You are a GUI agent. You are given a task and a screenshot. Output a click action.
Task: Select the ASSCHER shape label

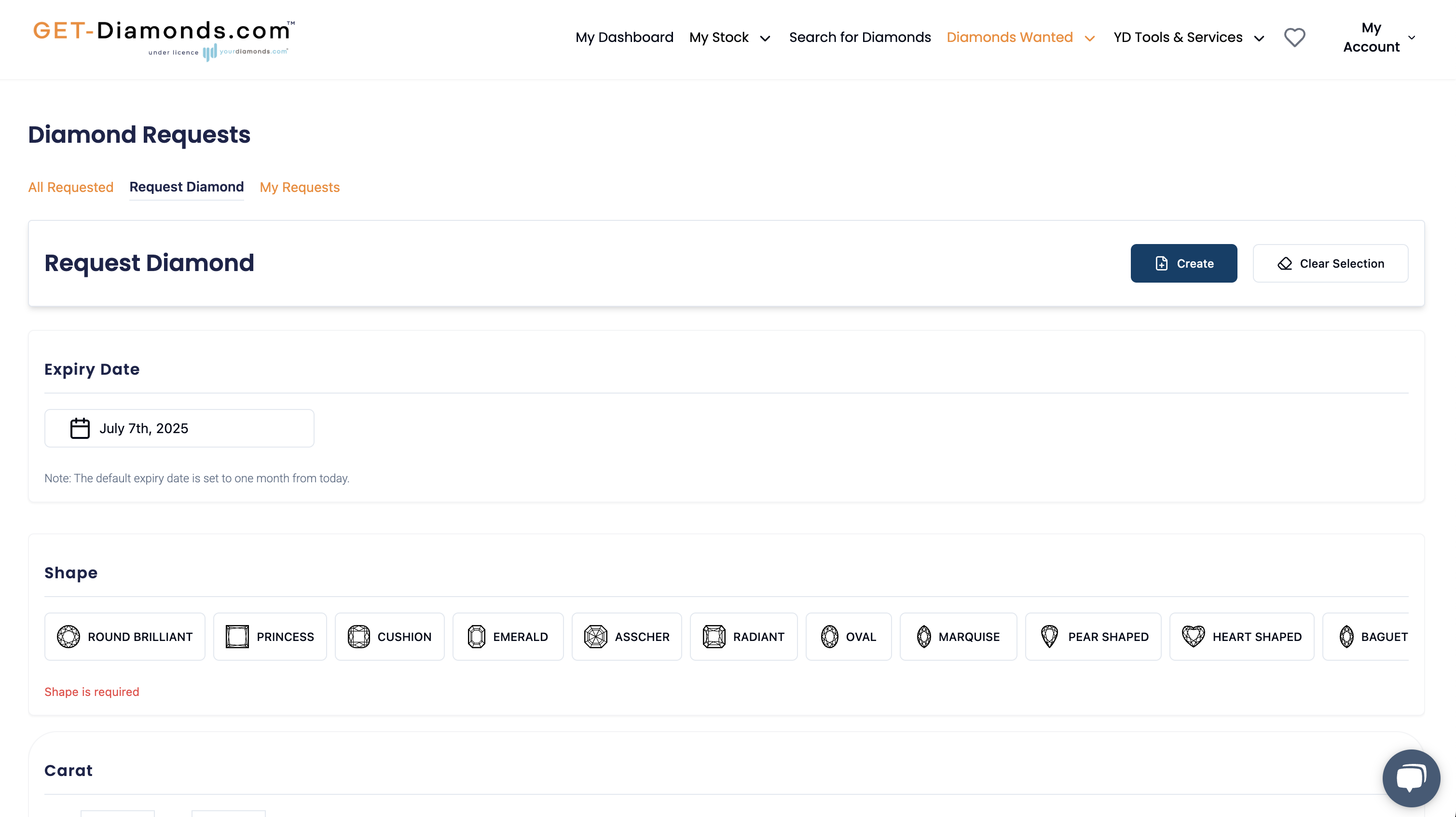click(642, 637)
